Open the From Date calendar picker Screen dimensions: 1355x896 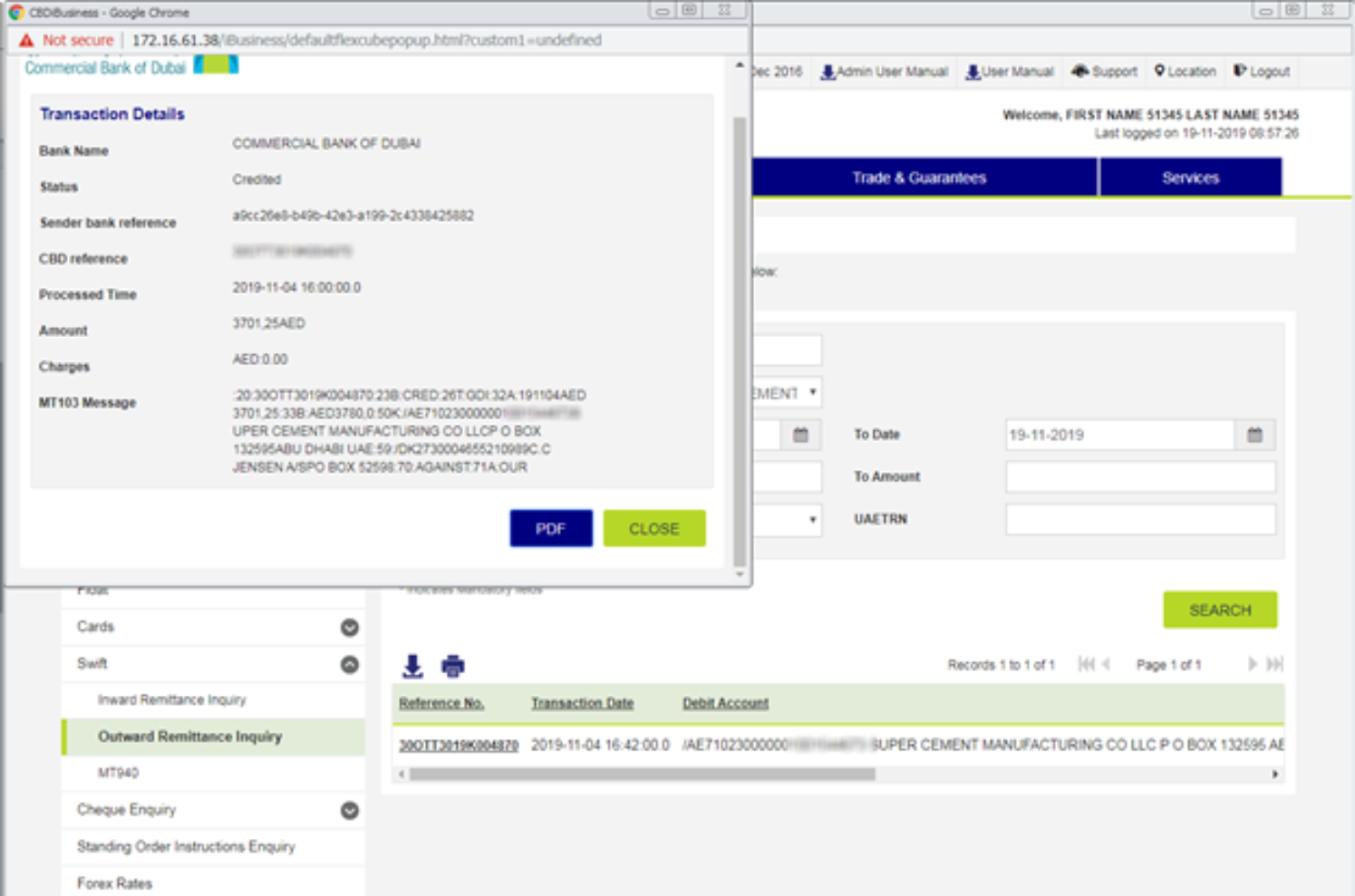click(x=800, y=435)
